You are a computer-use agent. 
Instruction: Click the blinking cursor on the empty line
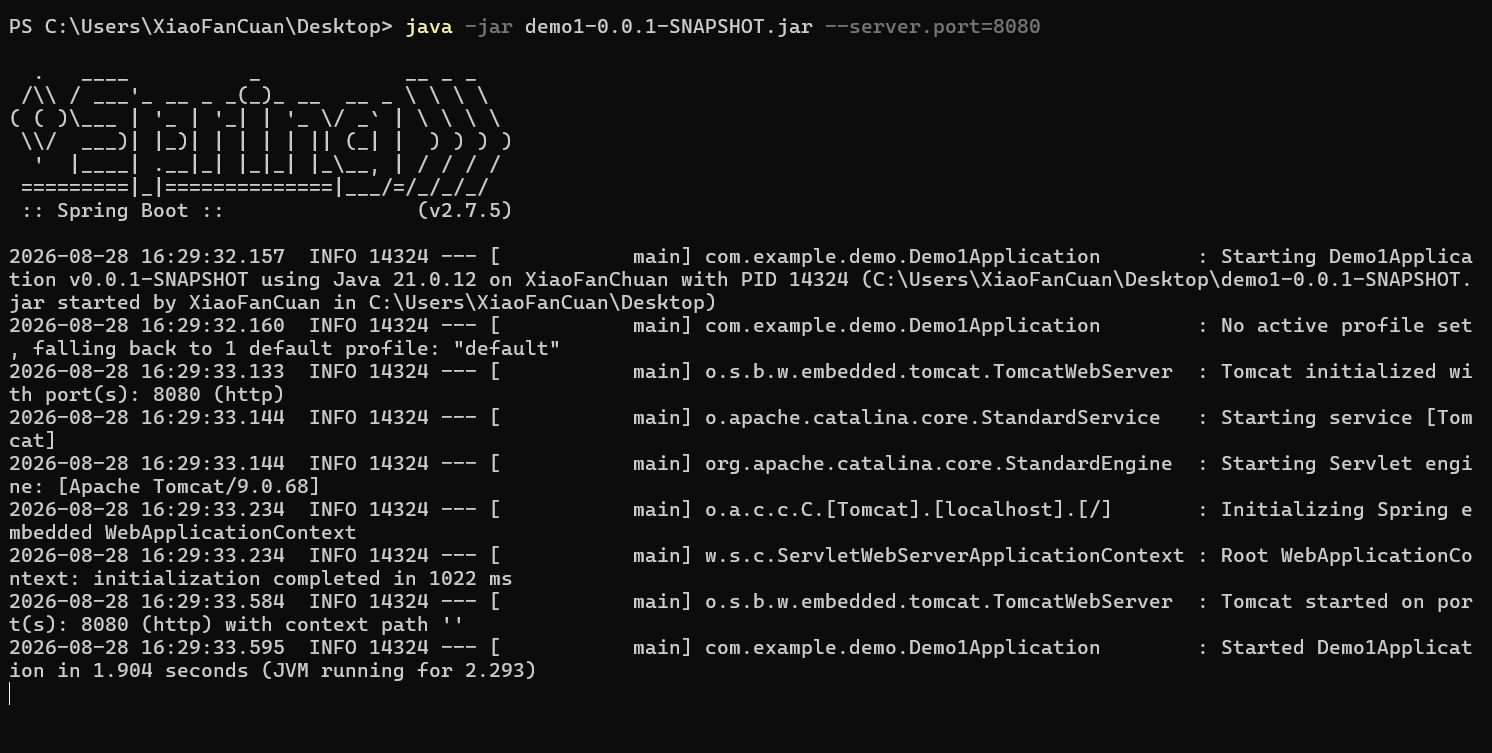pos(10,694)
